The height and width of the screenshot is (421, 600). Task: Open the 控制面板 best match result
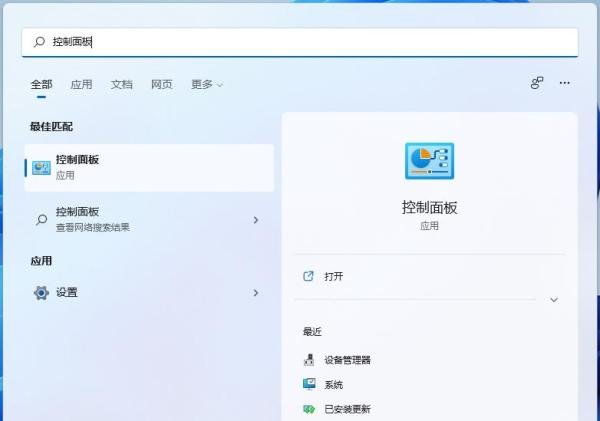tap(149, 168)
